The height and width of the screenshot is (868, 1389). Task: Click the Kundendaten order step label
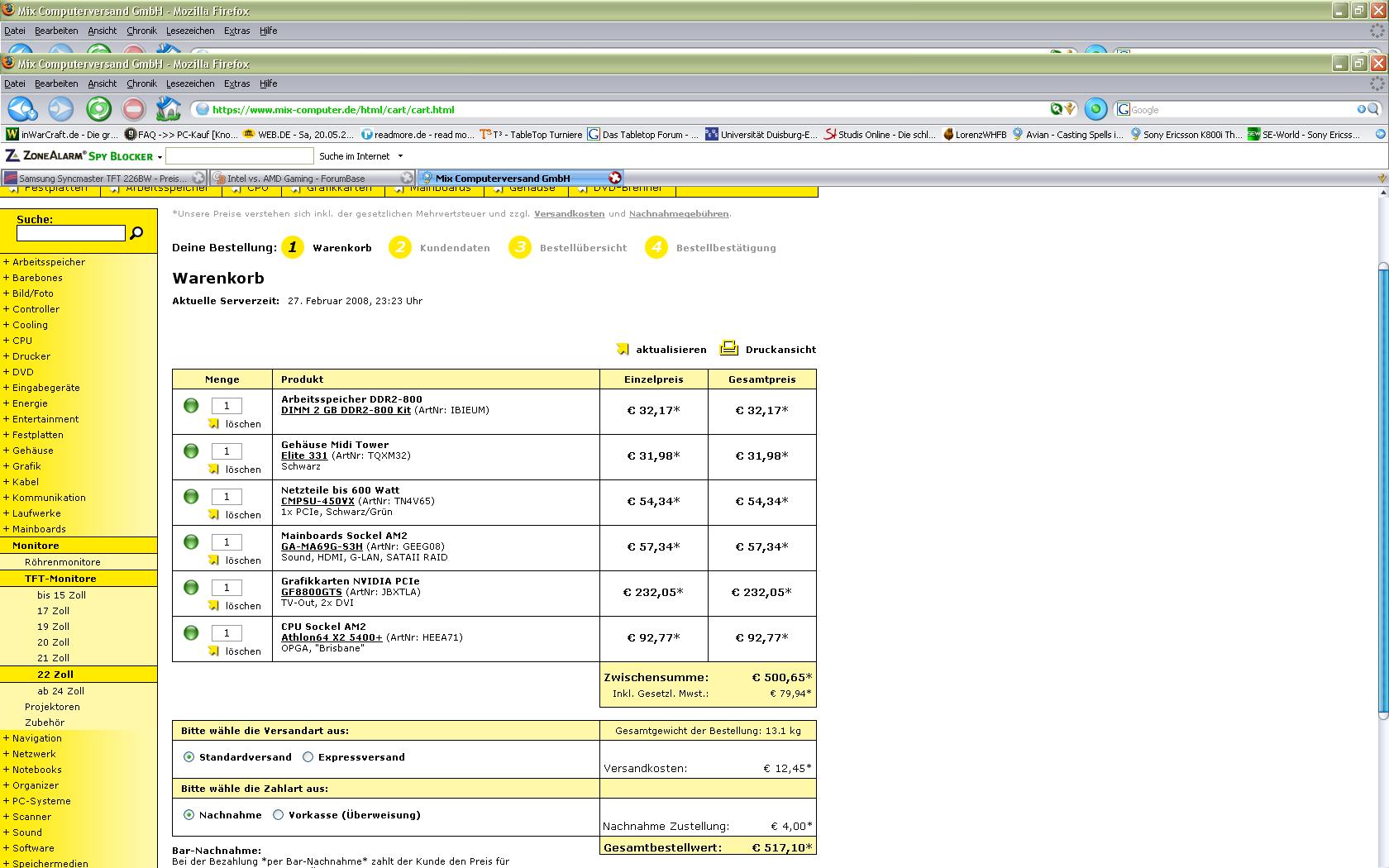coord(455,248)
